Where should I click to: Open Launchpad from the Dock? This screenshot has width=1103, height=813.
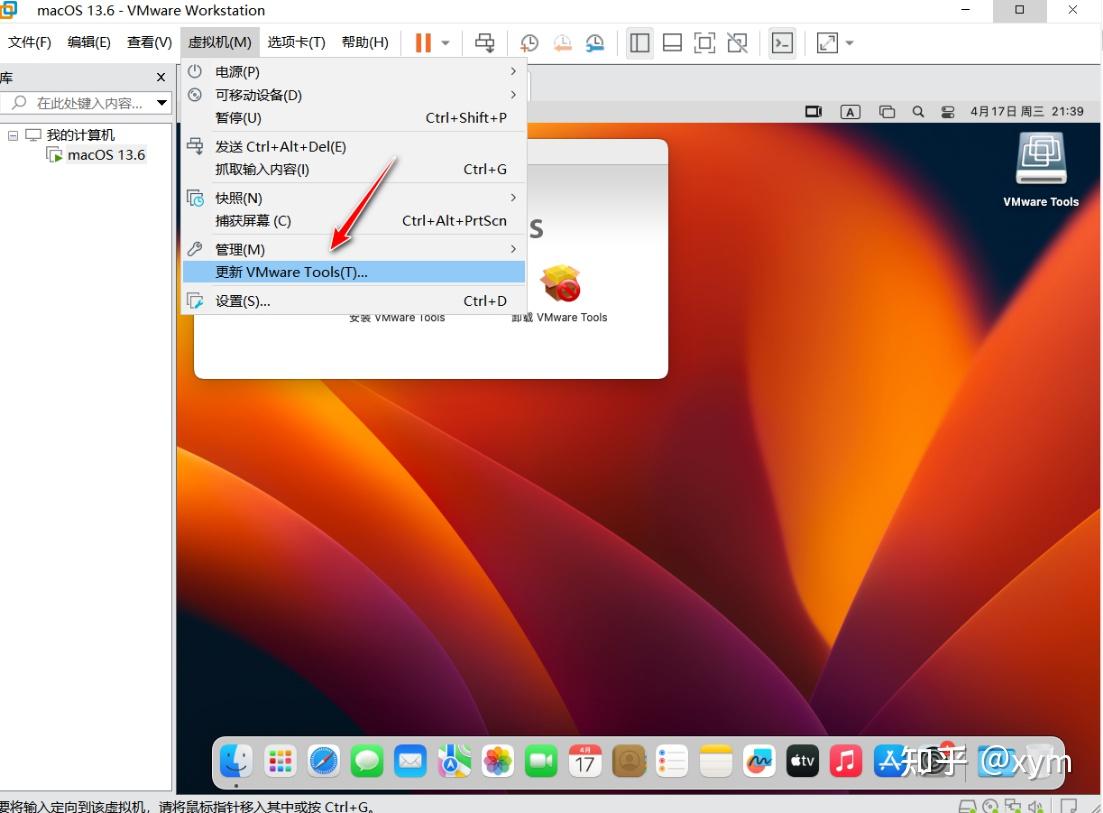pyautogui.click(x=280, y=762)
